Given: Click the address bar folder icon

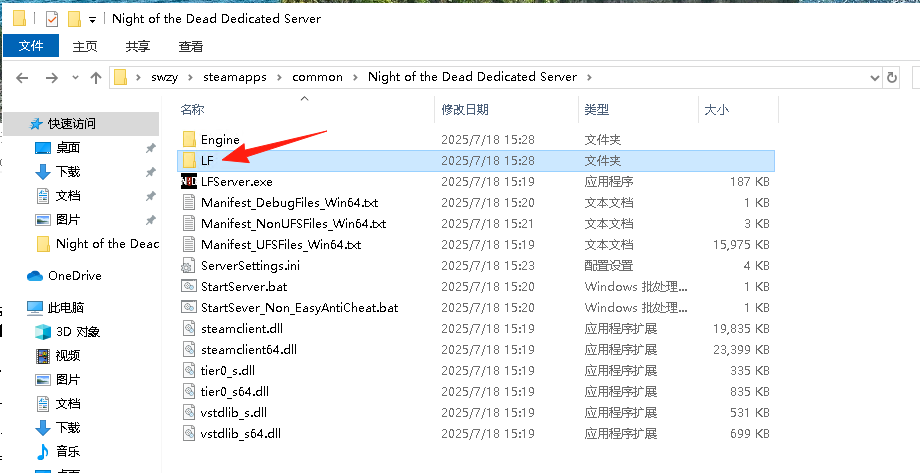Looking at the screenshot, I should click(120, 77).
